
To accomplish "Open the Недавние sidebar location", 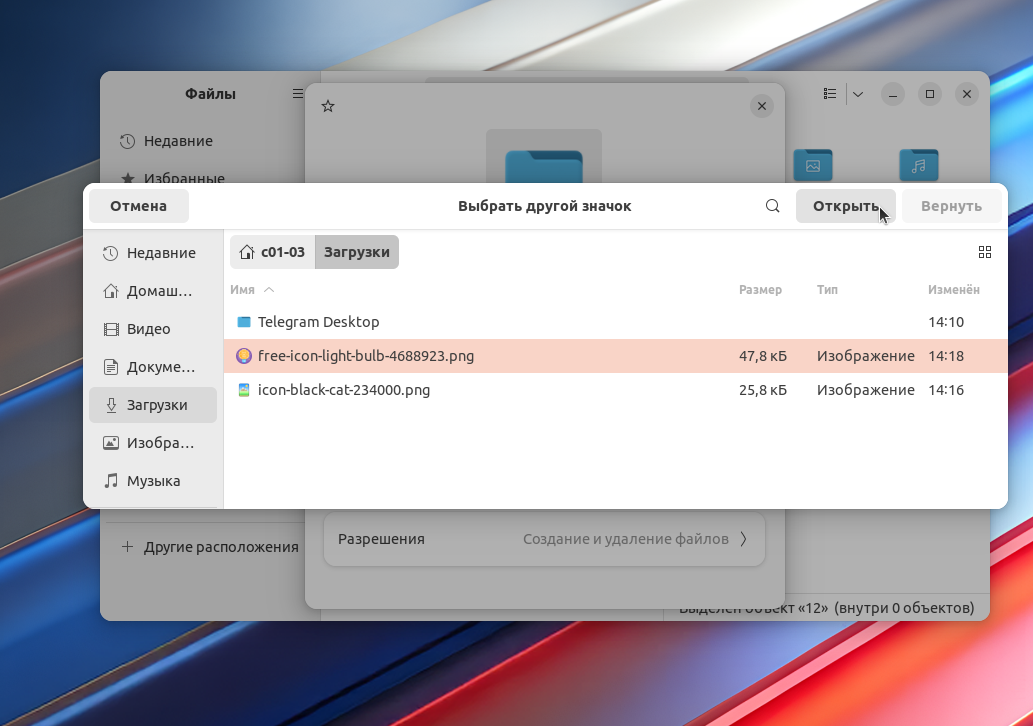I will click(x=153, y=253).
